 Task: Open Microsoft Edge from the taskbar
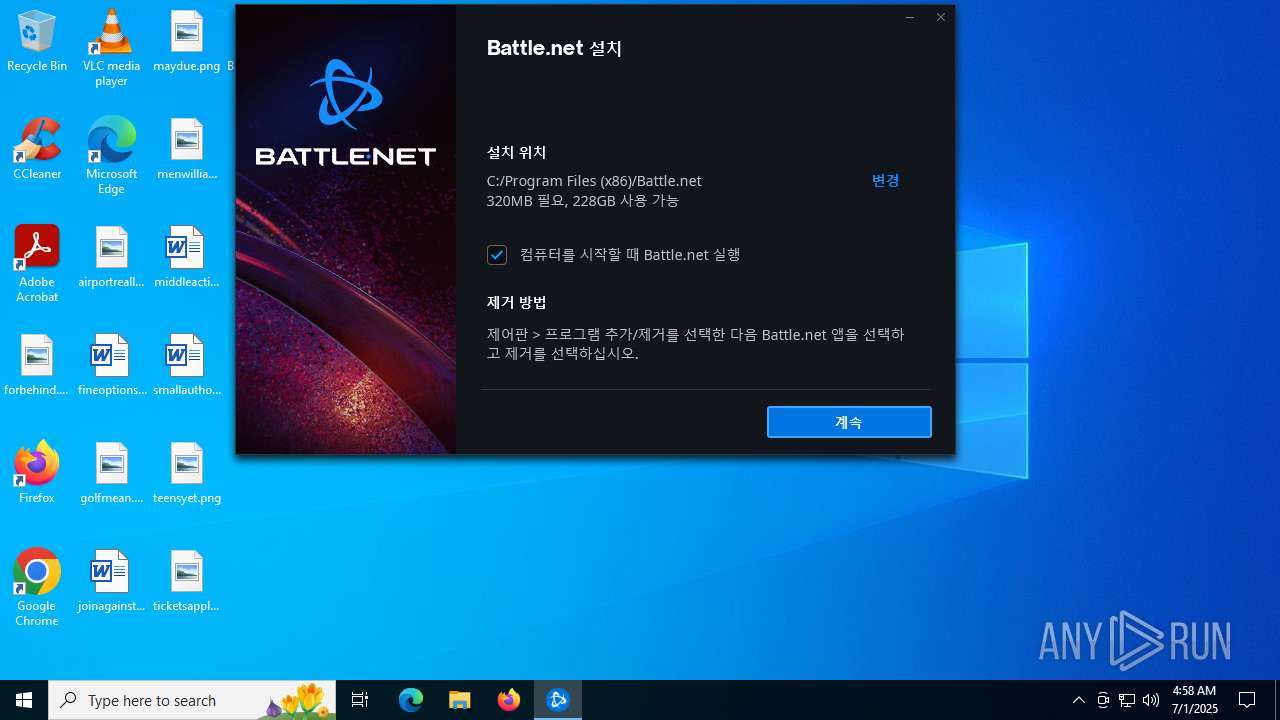coord(411,700)
